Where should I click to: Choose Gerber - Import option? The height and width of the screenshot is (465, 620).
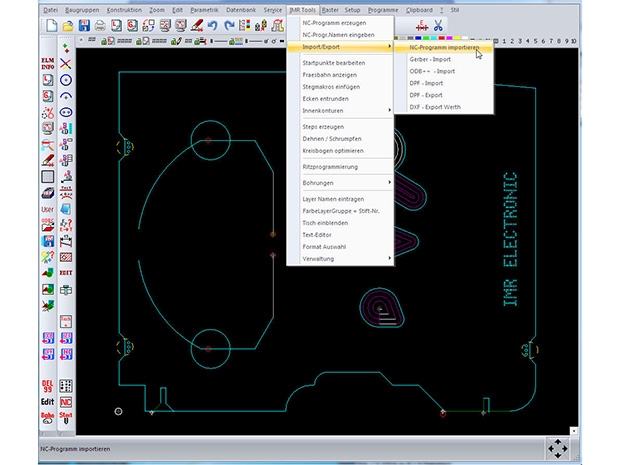tap(430, 59)
